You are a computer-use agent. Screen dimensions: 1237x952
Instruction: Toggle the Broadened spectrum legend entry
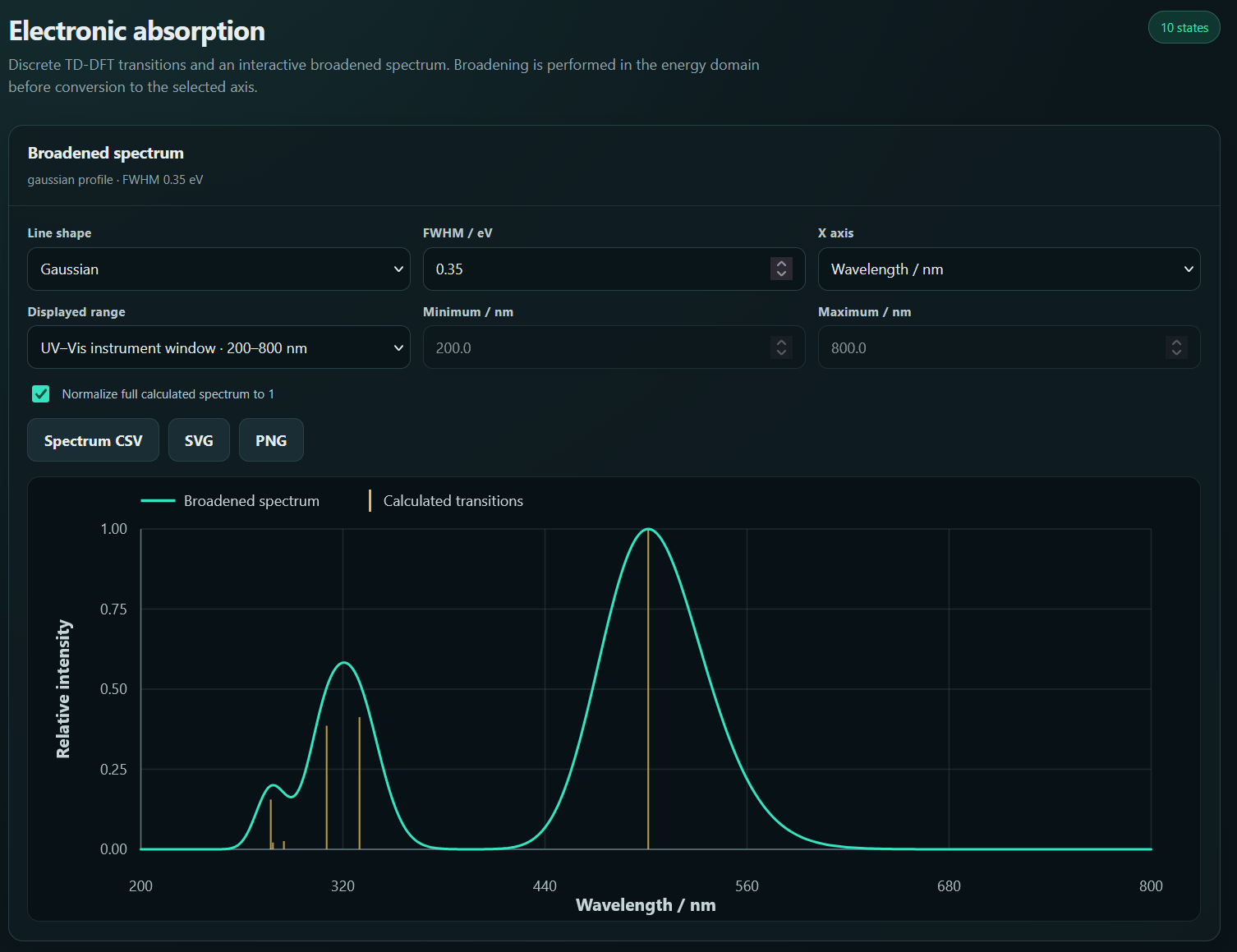(230, 501)
